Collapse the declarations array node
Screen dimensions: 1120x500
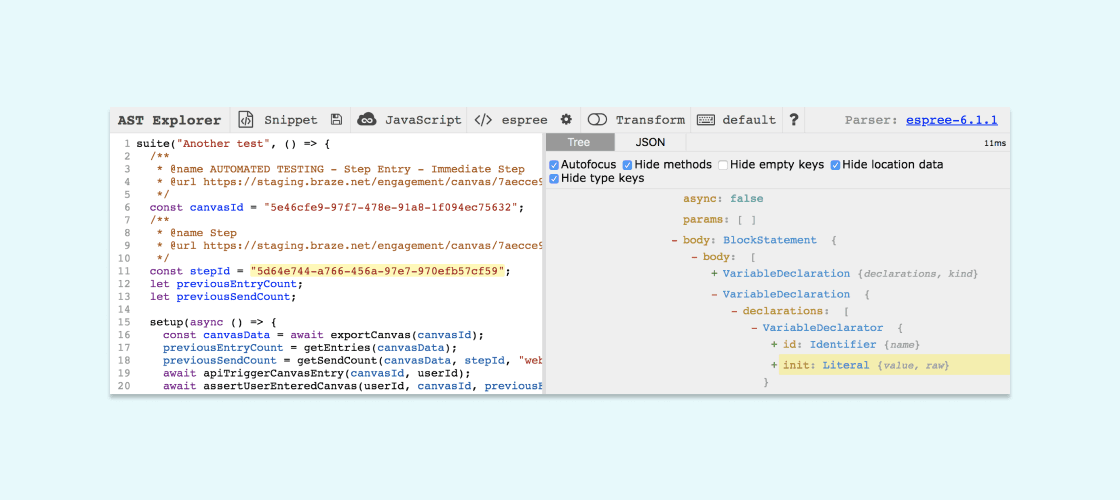(735, 311)
